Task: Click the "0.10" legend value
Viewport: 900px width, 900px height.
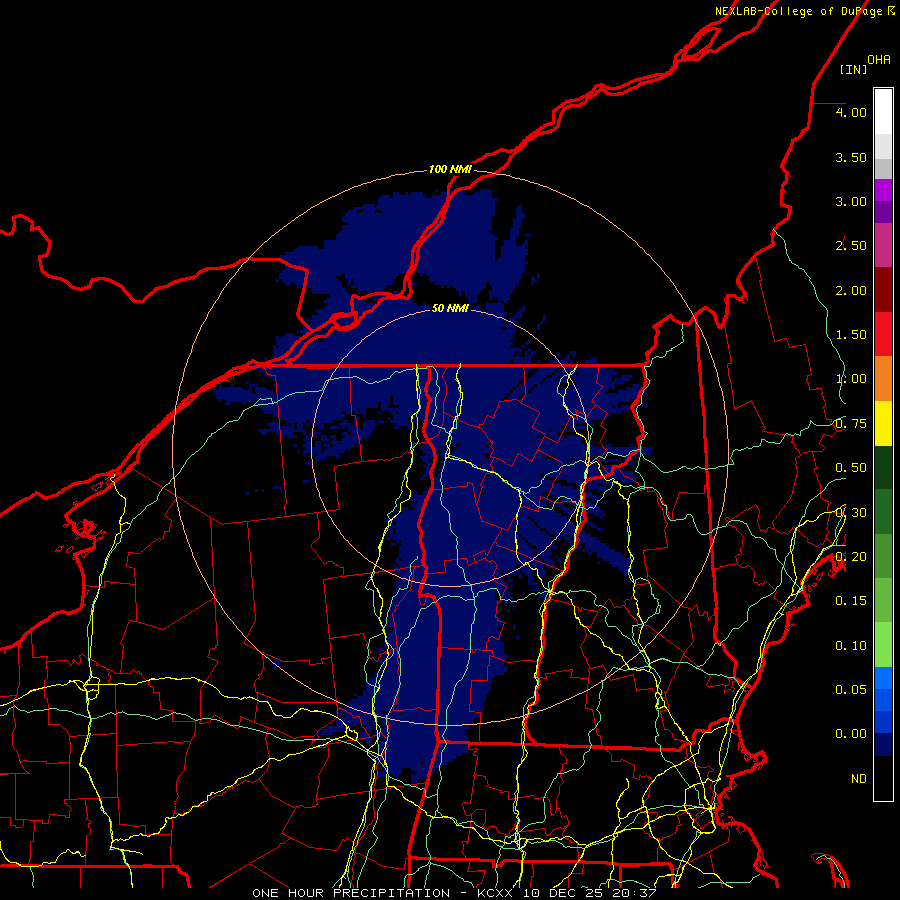Action: click(851, 646)
